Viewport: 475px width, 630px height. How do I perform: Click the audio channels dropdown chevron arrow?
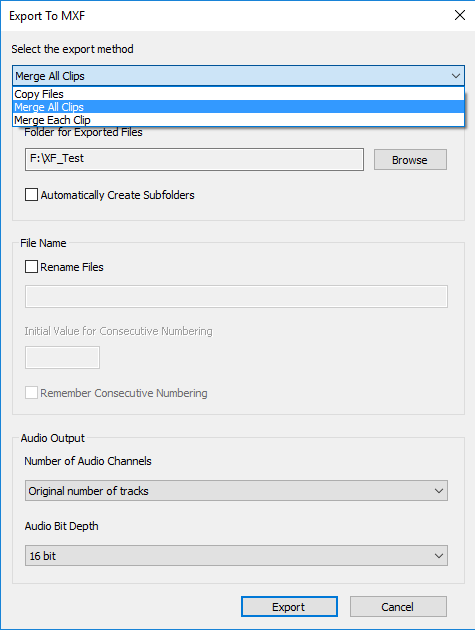pyautogui.click(x=439, y=491)
